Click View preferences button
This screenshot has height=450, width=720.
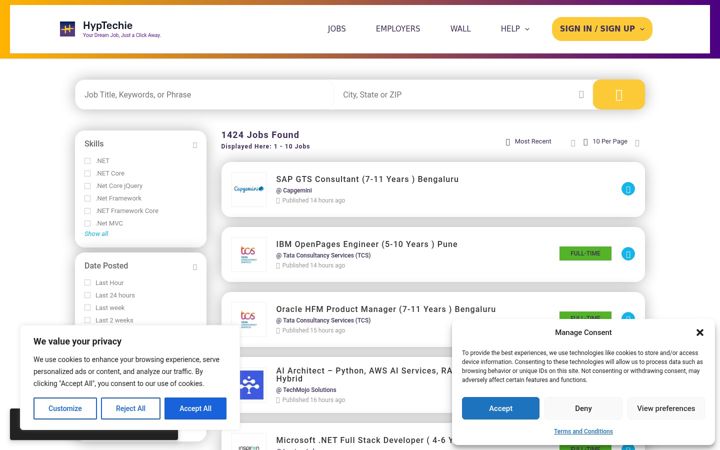click(665, 408)
